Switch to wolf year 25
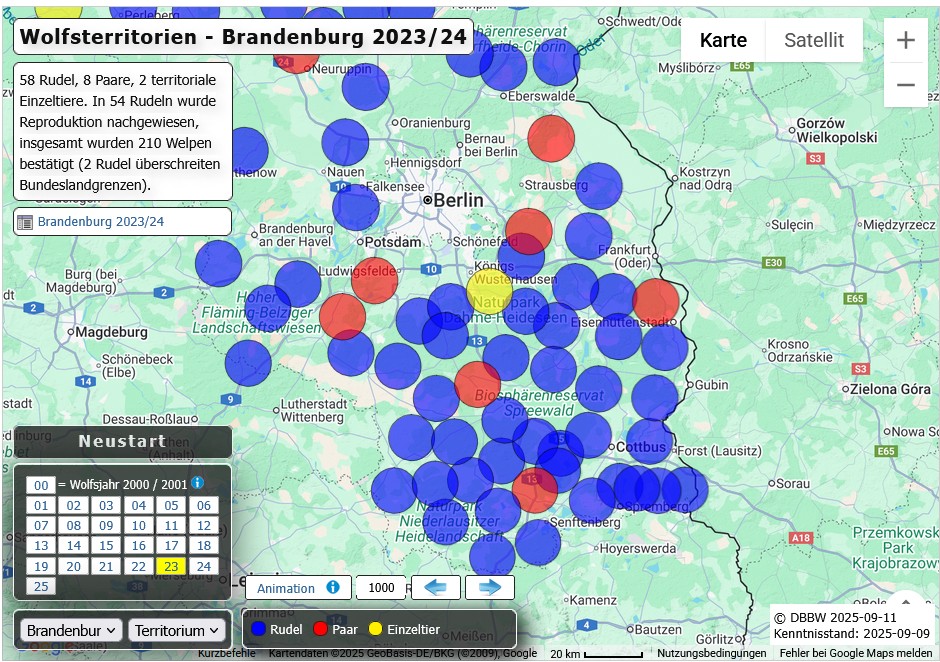940x662 pixels. 40,586
